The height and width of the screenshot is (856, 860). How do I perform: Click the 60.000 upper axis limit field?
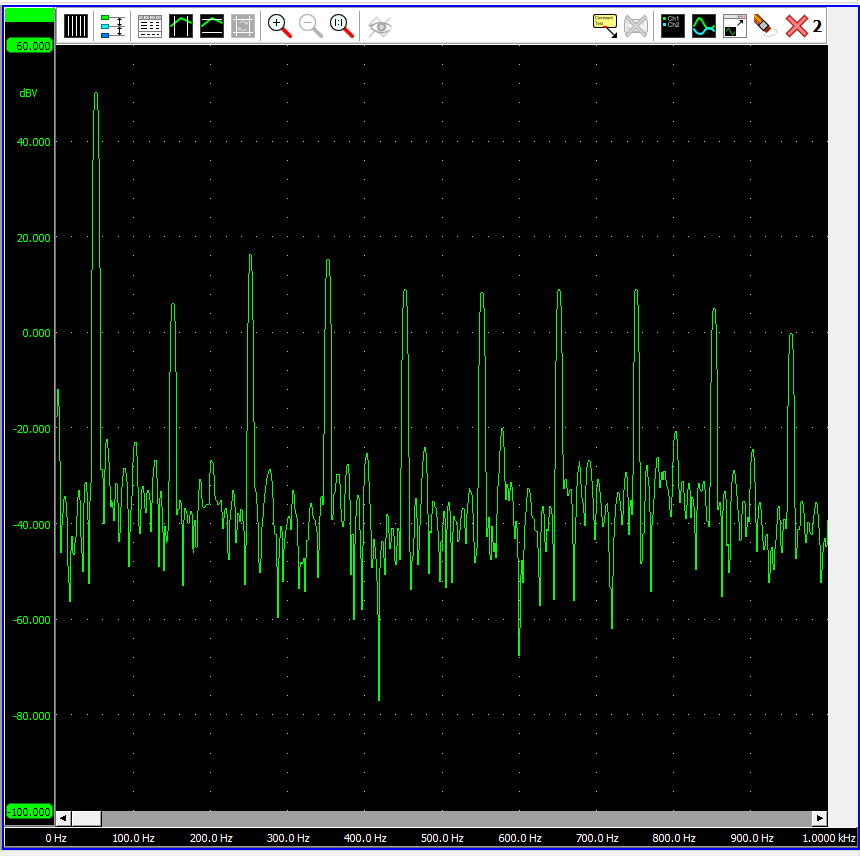30,46
